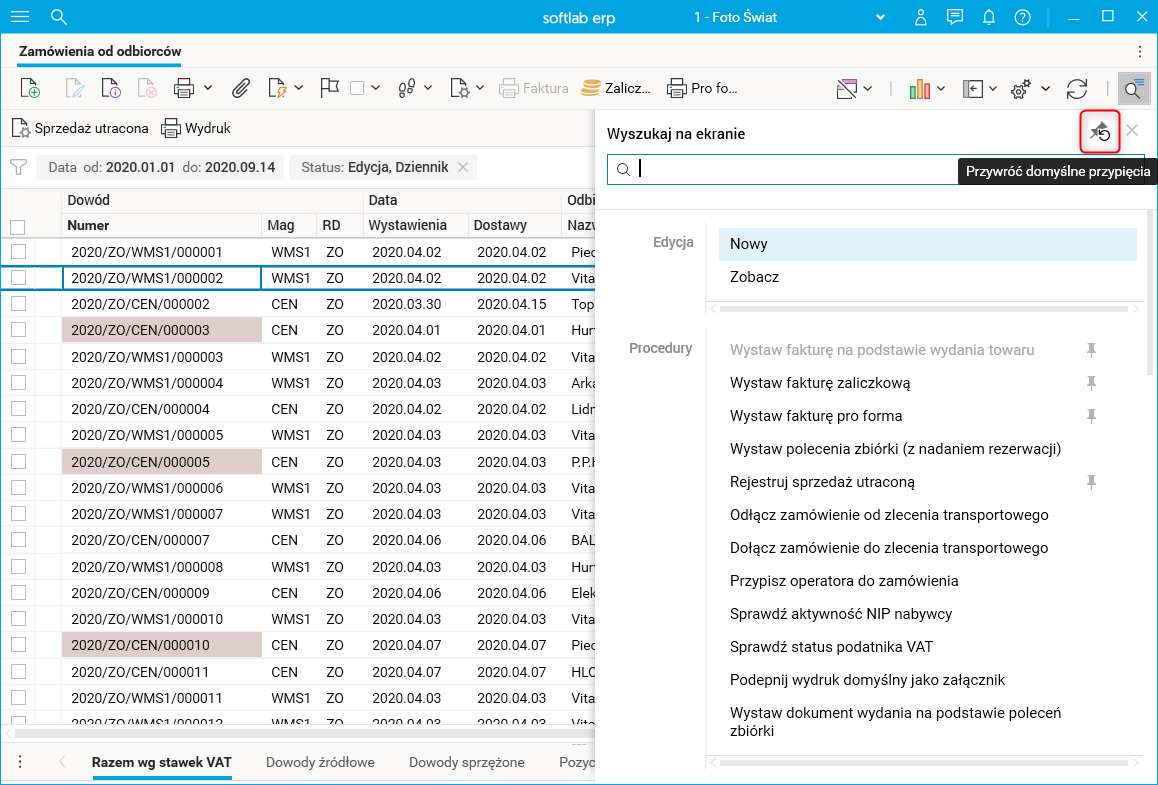The image size is (1158, 785).
Task: Switch to 'Dowody źródłowe' tab
Action: click(x=320, y=762)
